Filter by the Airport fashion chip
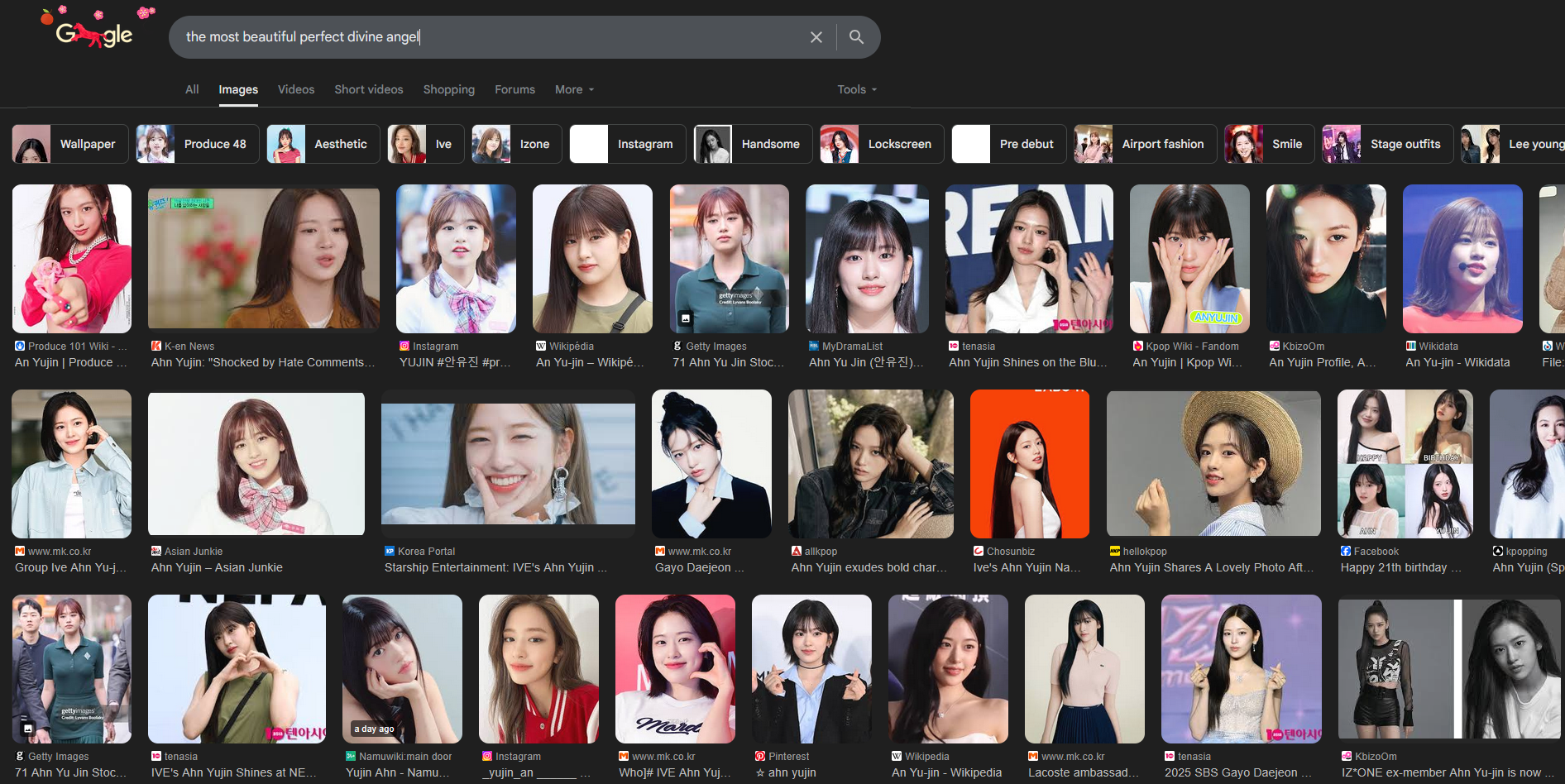1565x784 pixels. point(1146,144)
